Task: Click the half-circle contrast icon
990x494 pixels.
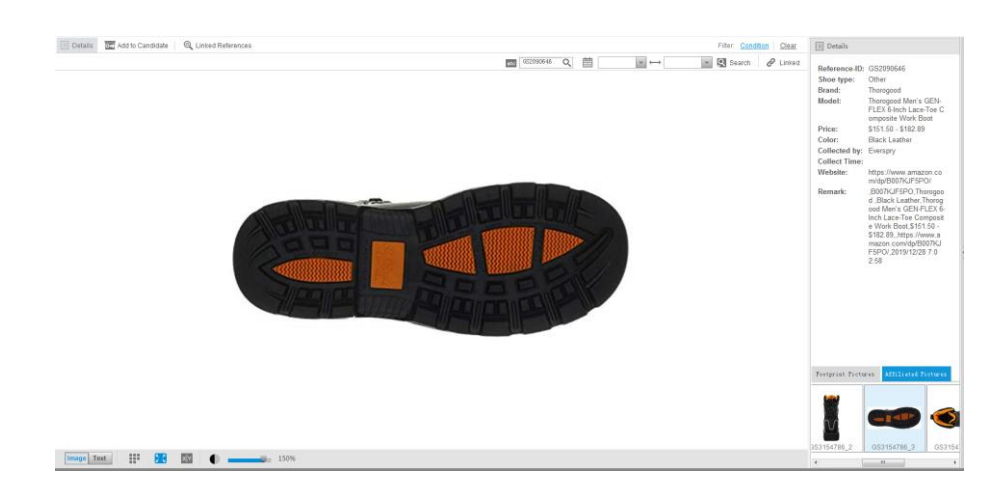Action: pos(214,458)
